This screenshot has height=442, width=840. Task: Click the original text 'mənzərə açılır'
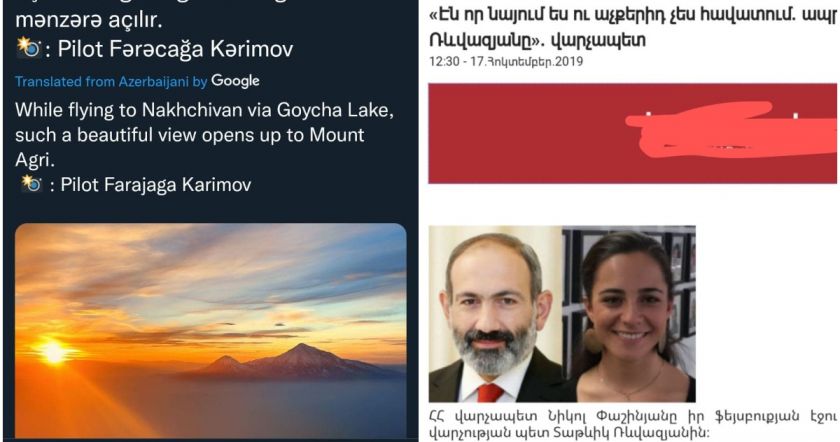(x=88, y=19)
